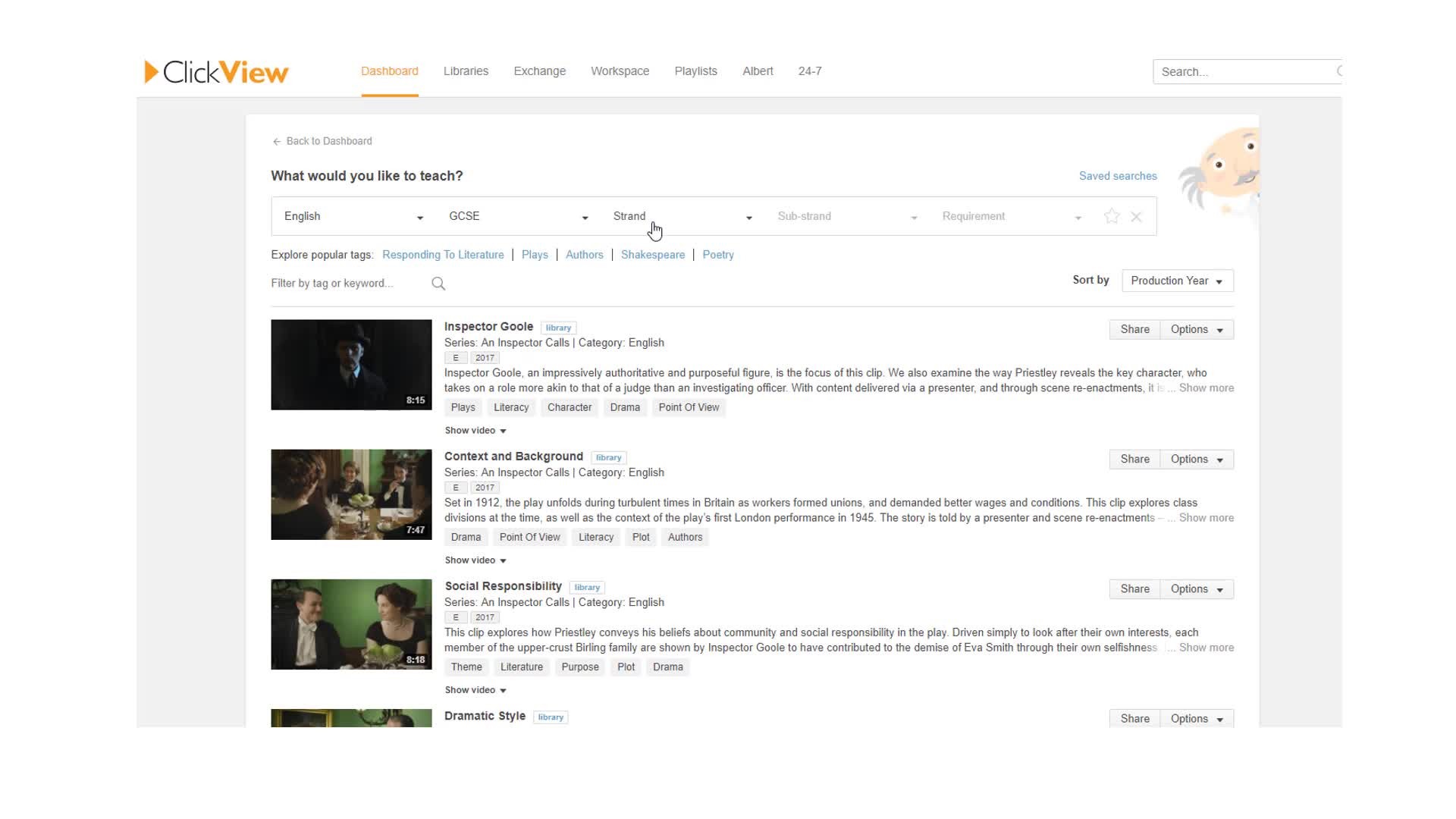Open Options menu for Inspector Goole
Screen dimensions: 1456x819
[1197, 330]
